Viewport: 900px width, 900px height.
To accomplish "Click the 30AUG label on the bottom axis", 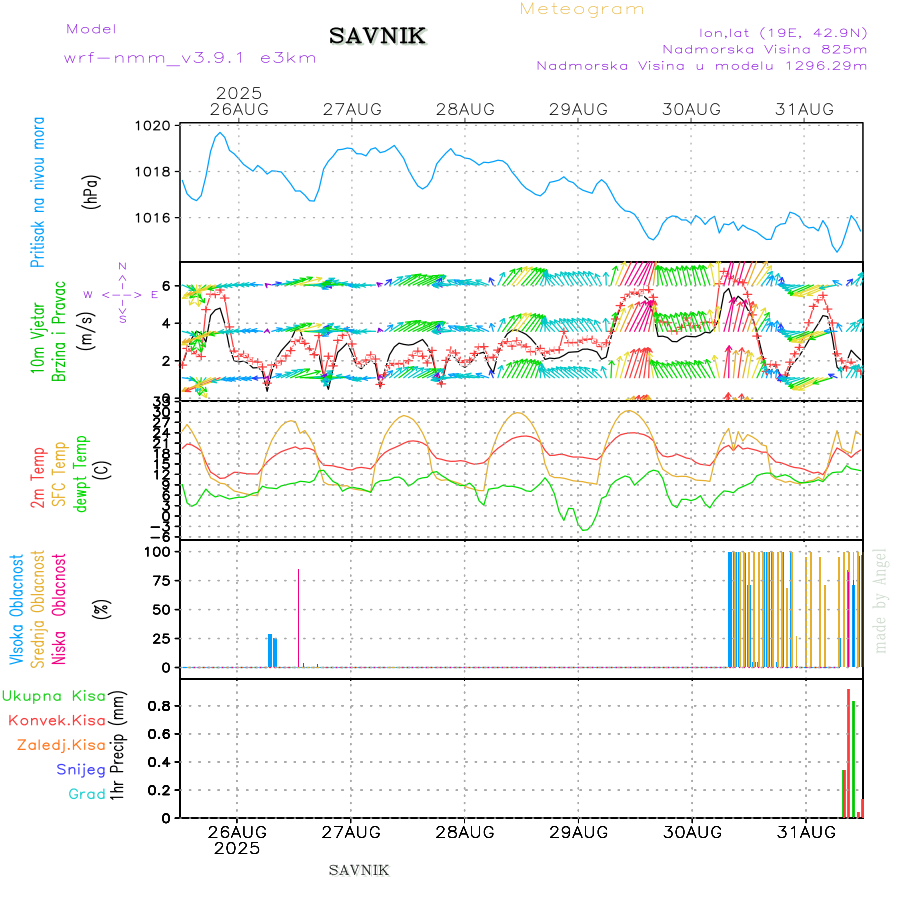I will click(x=691, y=832).
